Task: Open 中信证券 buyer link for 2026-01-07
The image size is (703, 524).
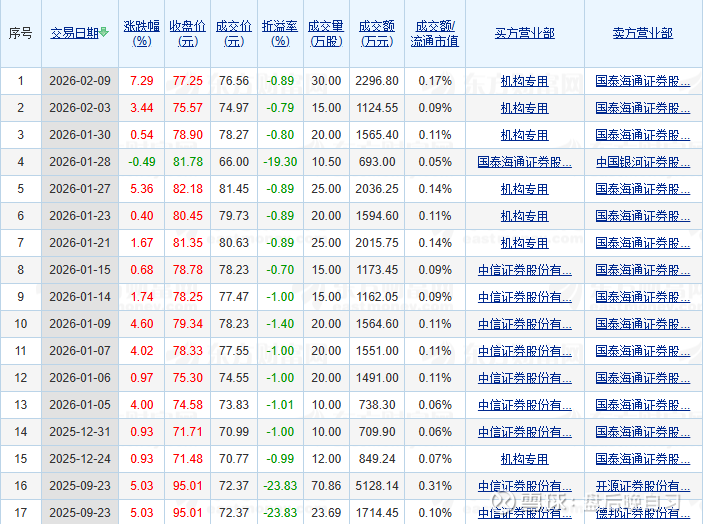Action: [x=525, y=351]
